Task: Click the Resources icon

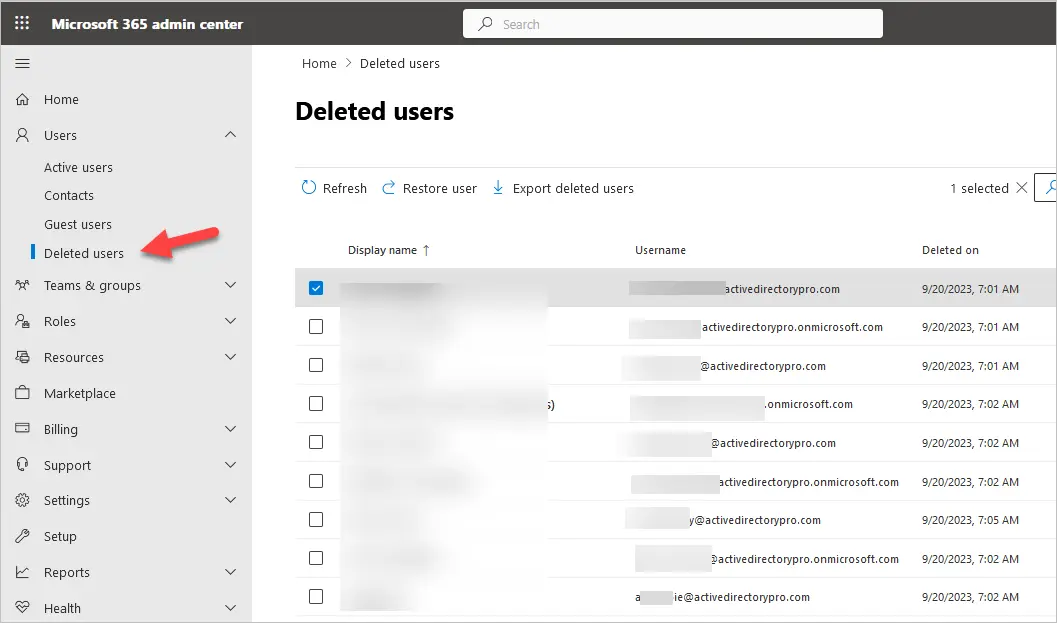Action: 22,357
